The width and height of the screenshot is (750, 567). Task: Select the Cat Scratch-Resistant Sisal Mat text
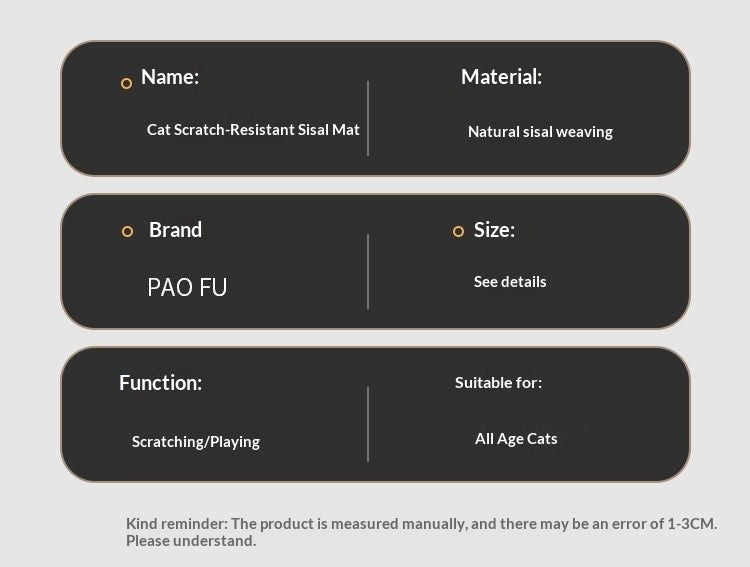click(x=253, y=130)
